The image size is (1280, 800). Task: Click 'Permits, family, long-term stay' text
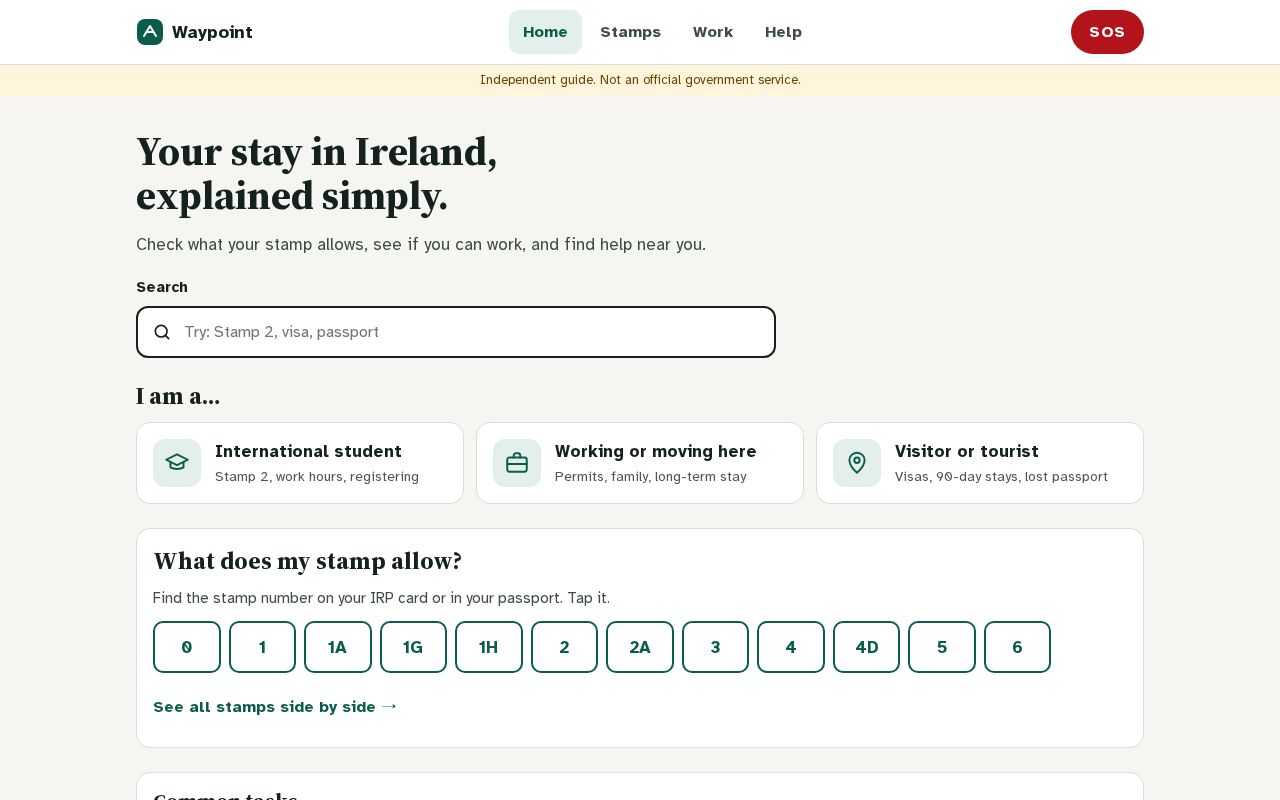coord(651,477)
